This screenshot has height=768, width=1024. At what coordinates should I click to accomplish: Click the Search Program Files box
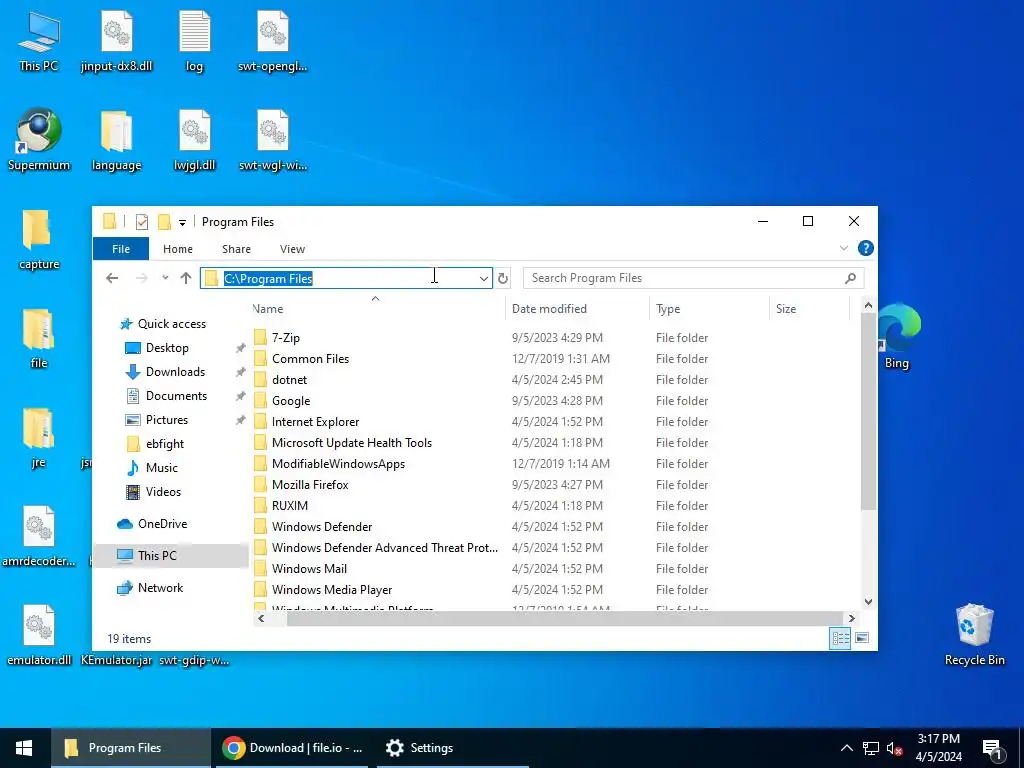[x=693, y=278]
